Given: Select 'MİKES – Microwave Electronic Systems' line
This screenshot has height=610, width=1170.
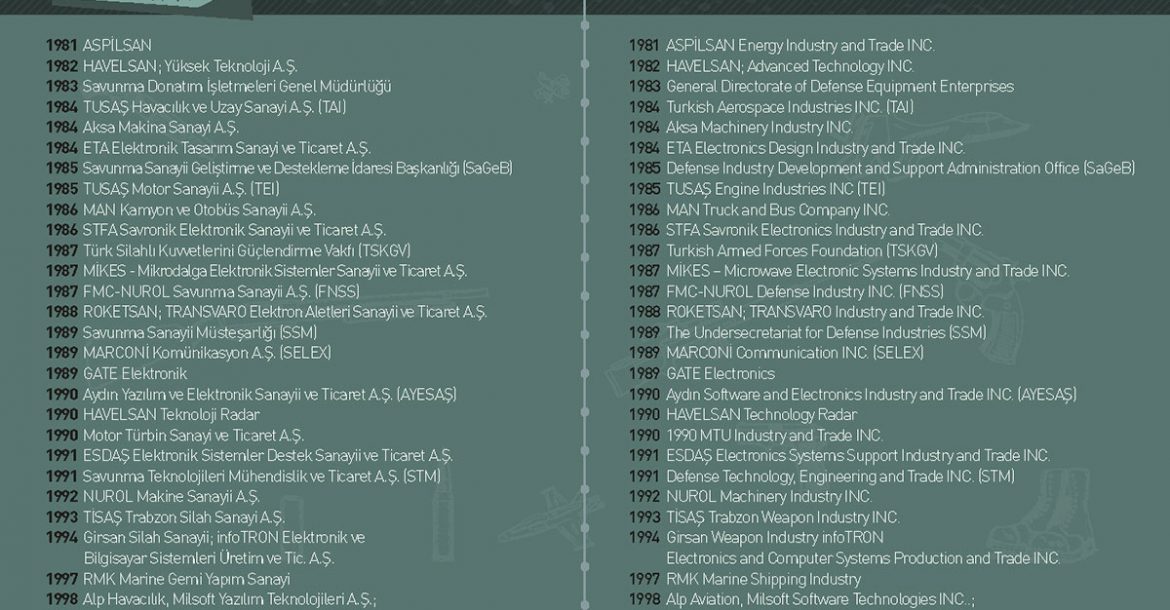Looking at the screenshot, I should click(x=868, y=271).
